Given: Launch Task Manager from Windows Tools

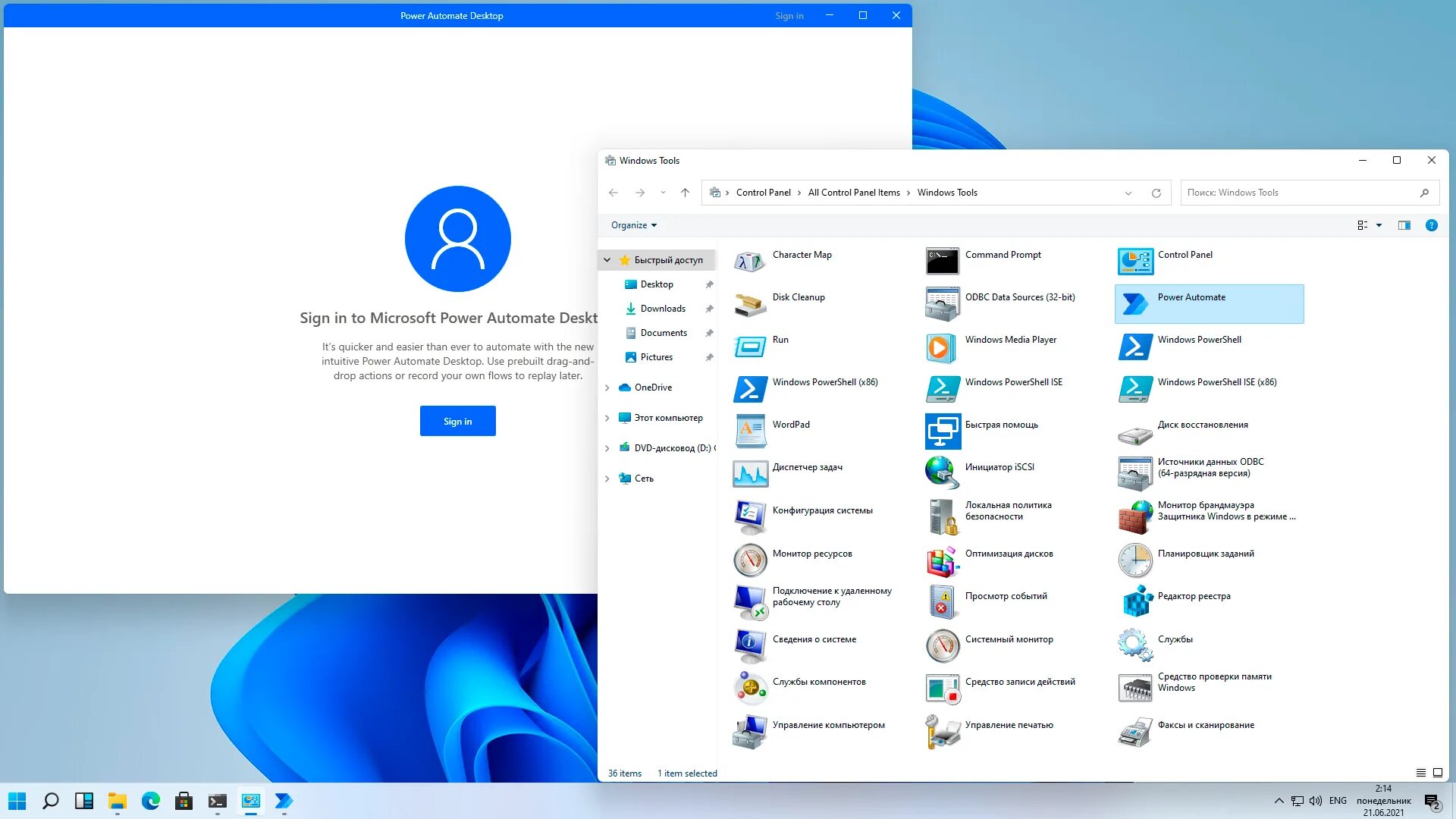Looking at the screenshot, I should (x=807, y=467).
